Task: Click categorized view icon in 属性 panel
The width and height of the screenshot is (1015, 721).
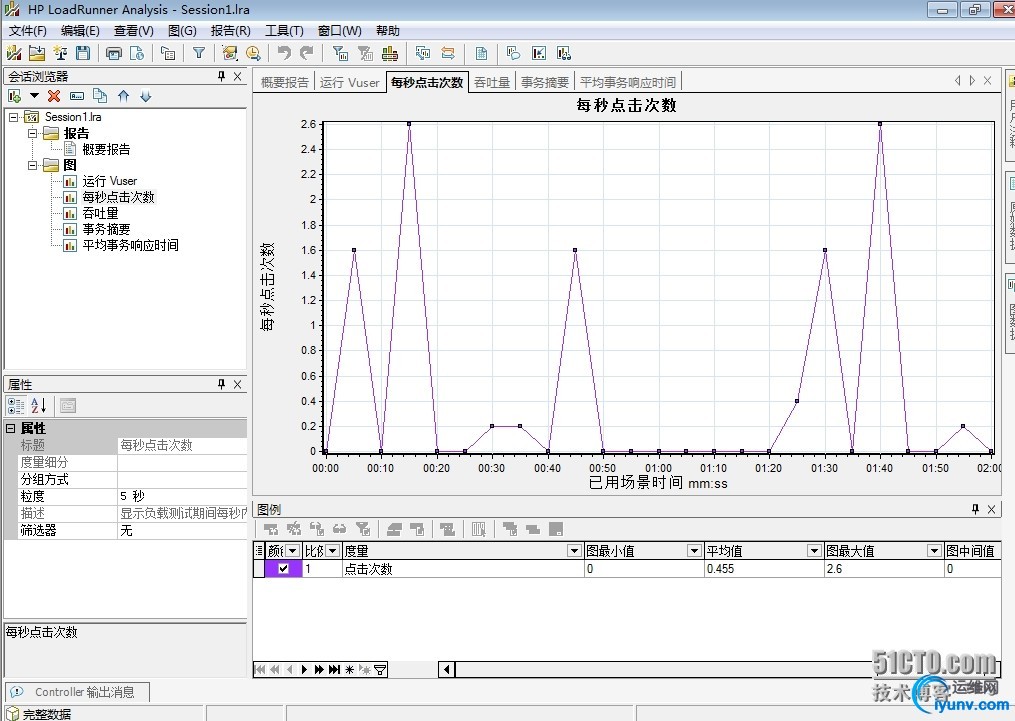Action: tap(16, 405)
